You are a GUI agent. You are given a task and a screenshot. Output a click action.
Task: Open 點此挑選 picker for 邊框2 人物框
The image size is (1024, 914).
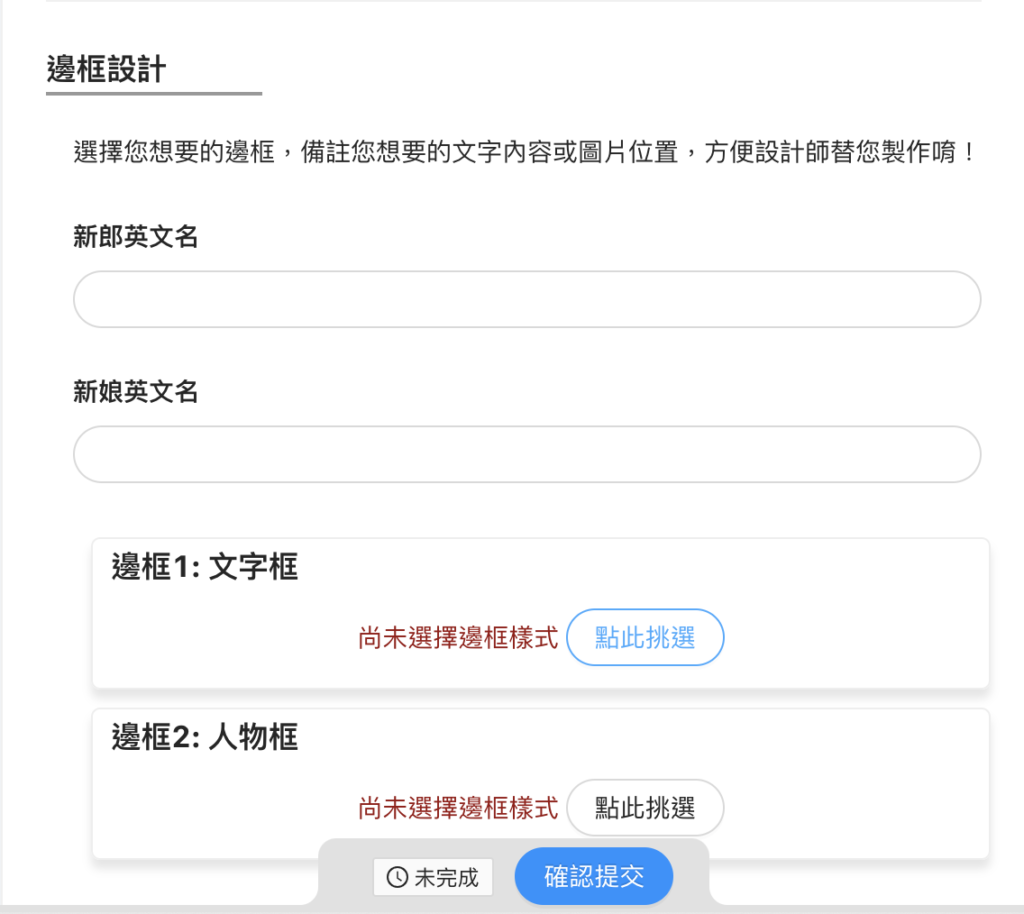point(645,808)
